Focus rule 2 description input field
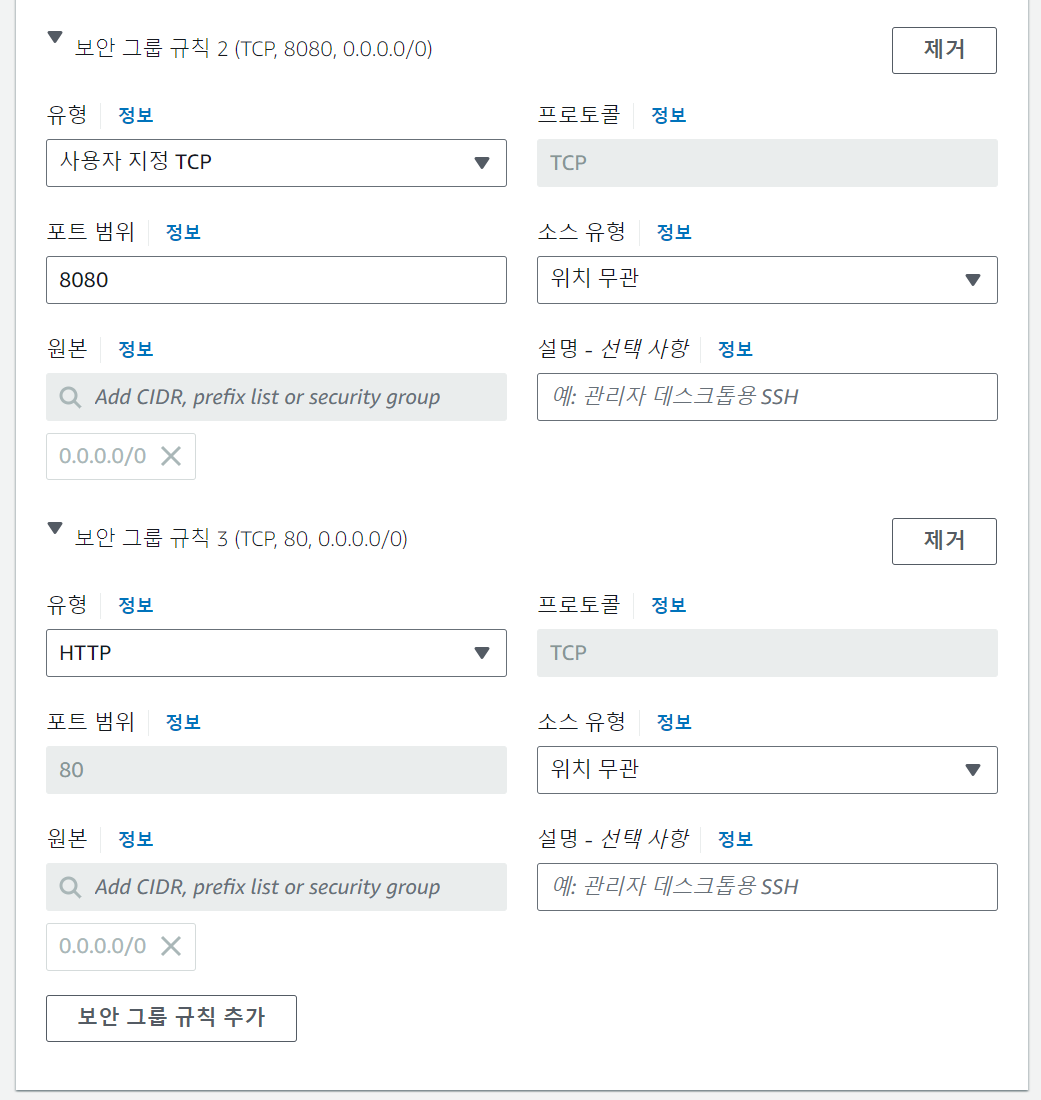Viewport: 1041px width, 1100px height. 767,397
